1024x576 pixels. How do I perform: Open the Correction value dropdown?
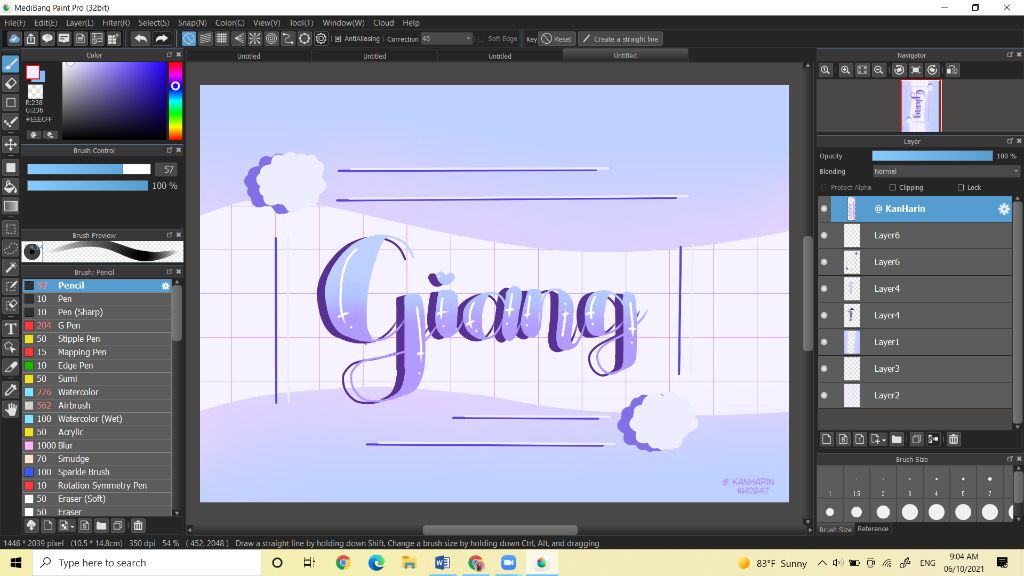[x=447, y=39]
